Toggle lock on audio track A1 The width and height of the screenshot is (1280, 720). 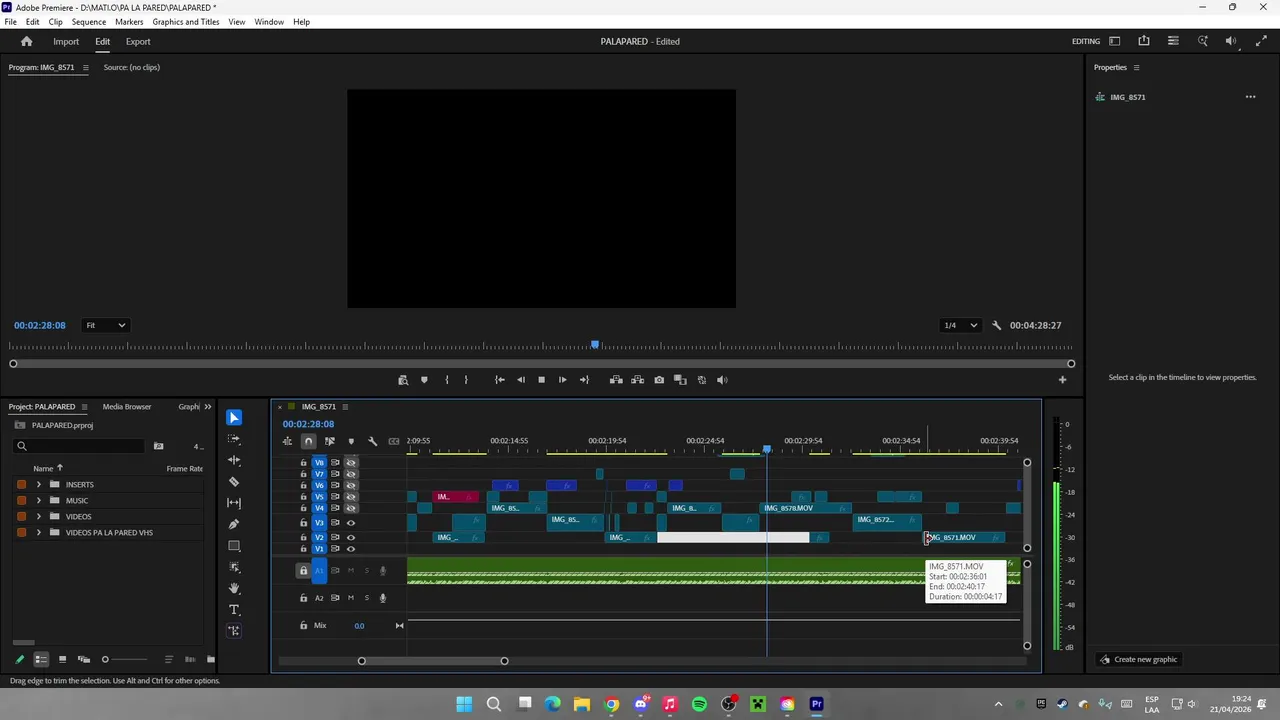click(x=303, y=571)
